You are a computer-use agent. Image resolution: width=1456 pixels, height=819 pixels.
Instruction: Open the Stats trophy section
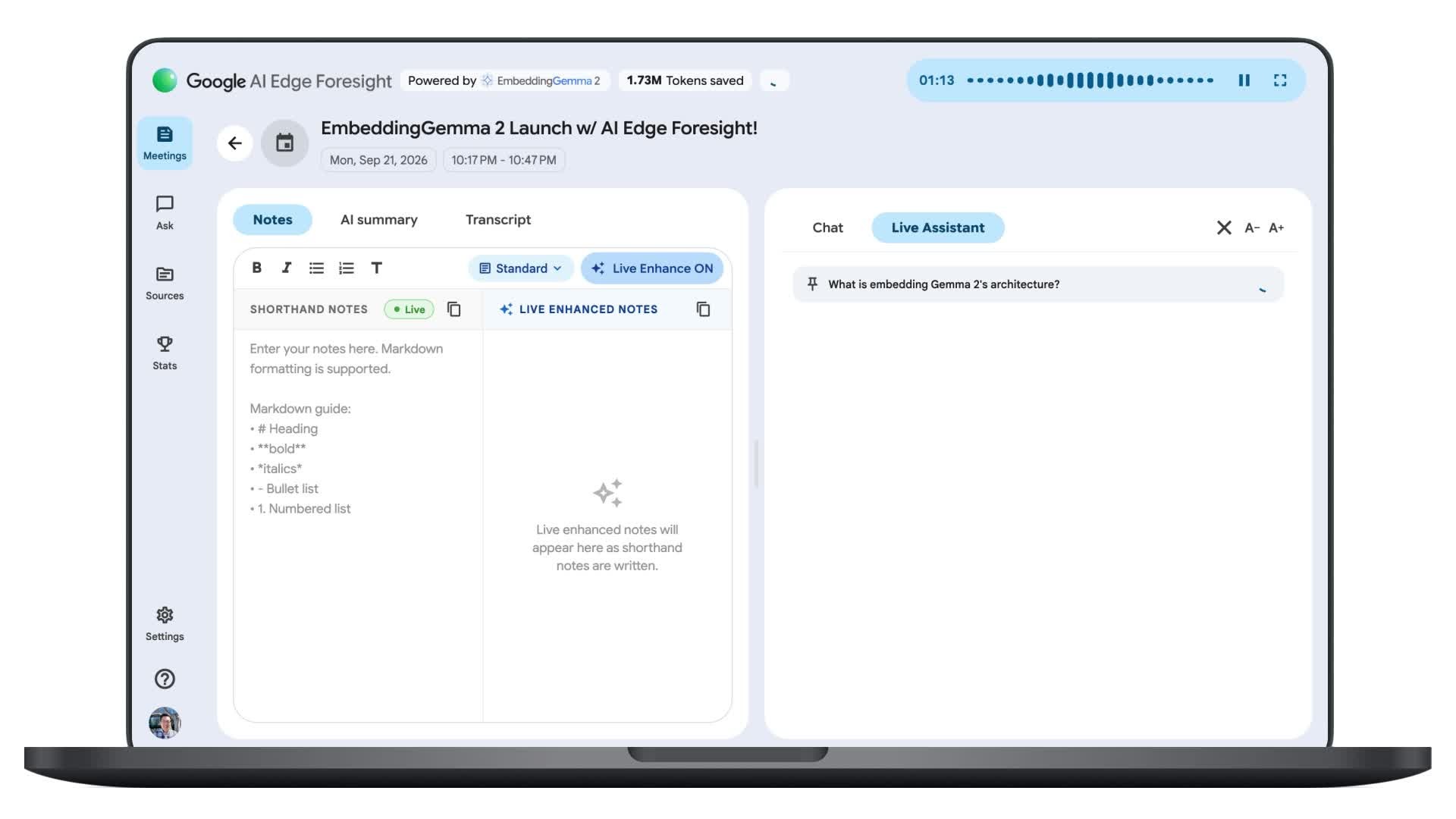165,353
